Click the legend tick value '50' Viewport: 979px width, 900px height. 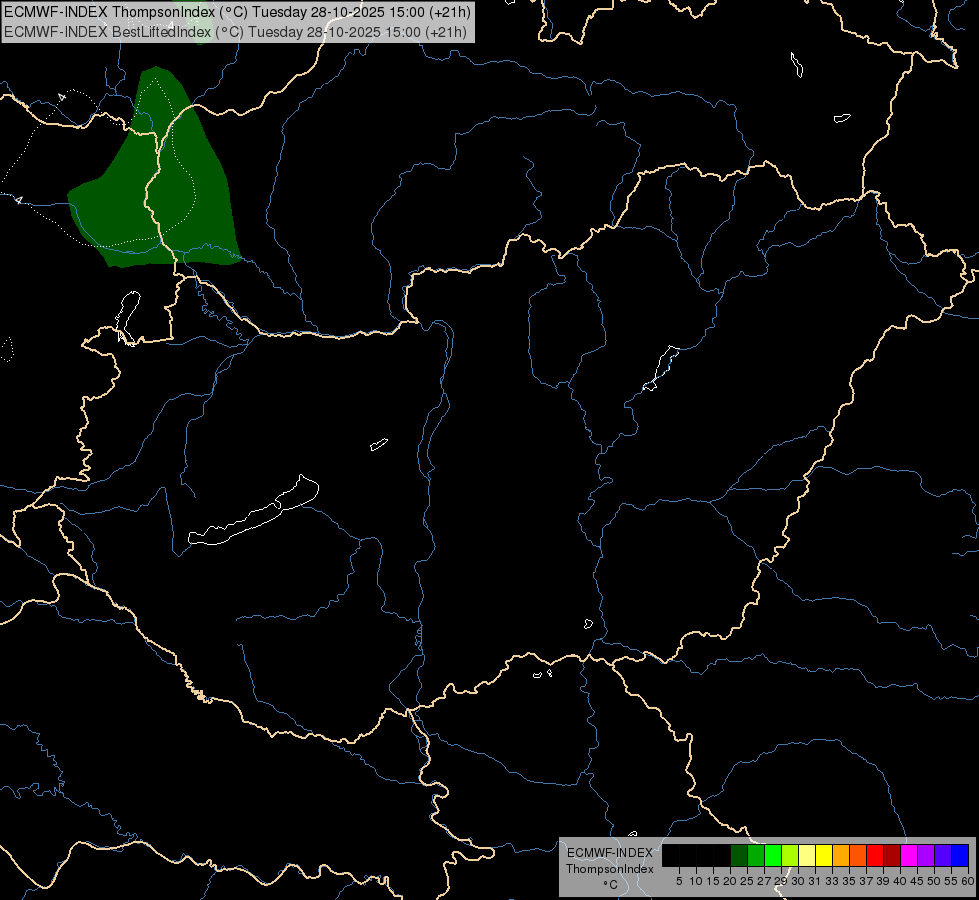(x=933, y=881)
